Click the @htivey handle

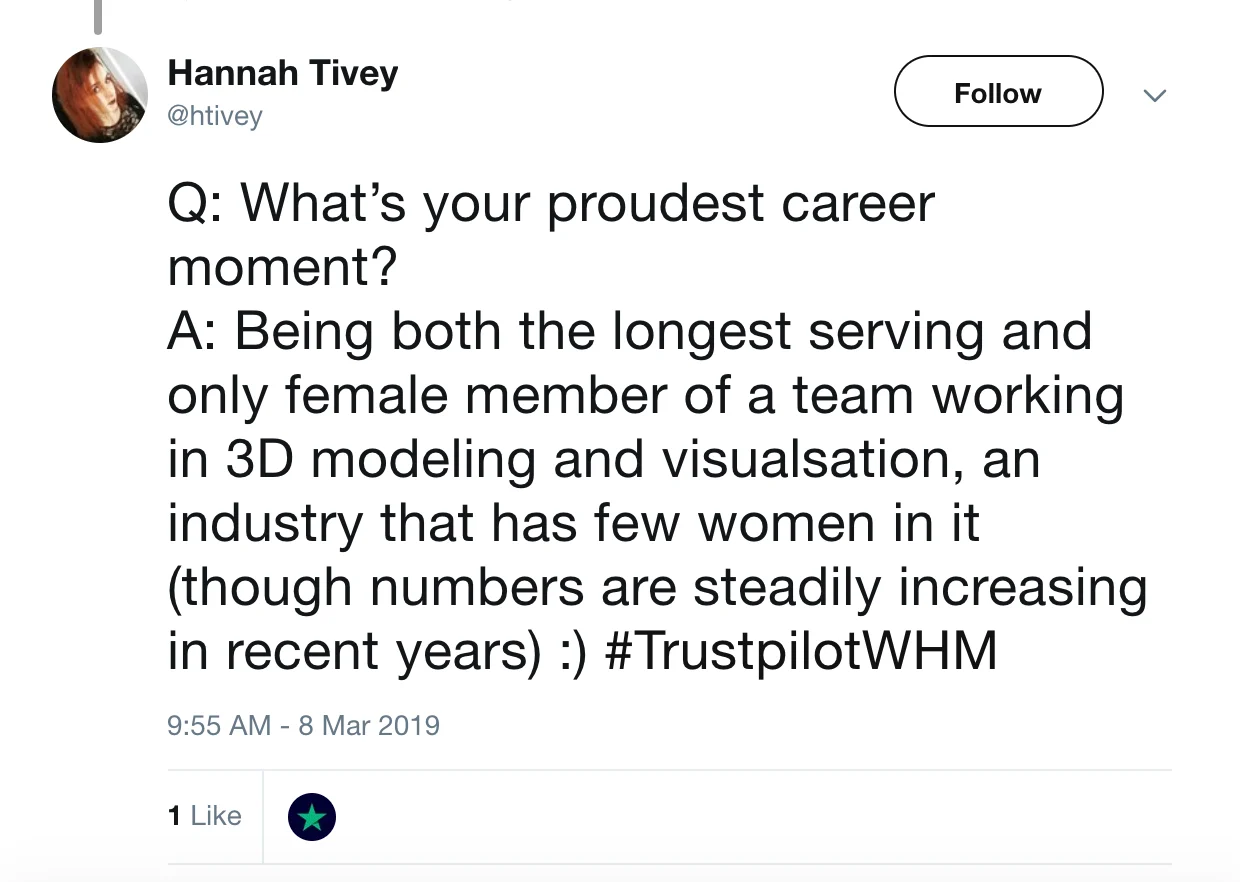coord(215,116)
